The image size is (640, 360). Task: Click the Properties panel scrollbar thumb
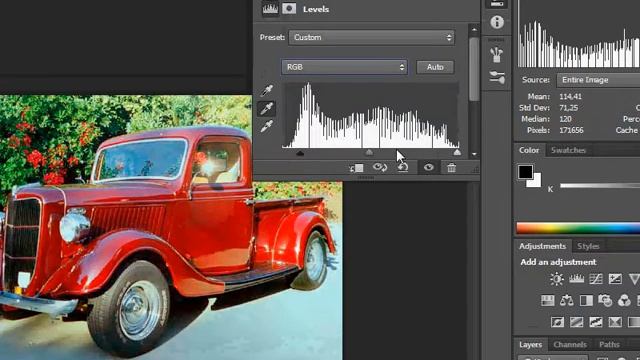tap(474, 69)
